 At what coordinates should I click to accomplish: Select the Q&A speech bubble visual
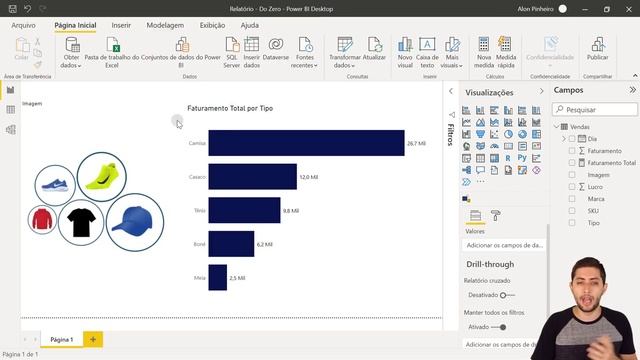click(480, 170)
